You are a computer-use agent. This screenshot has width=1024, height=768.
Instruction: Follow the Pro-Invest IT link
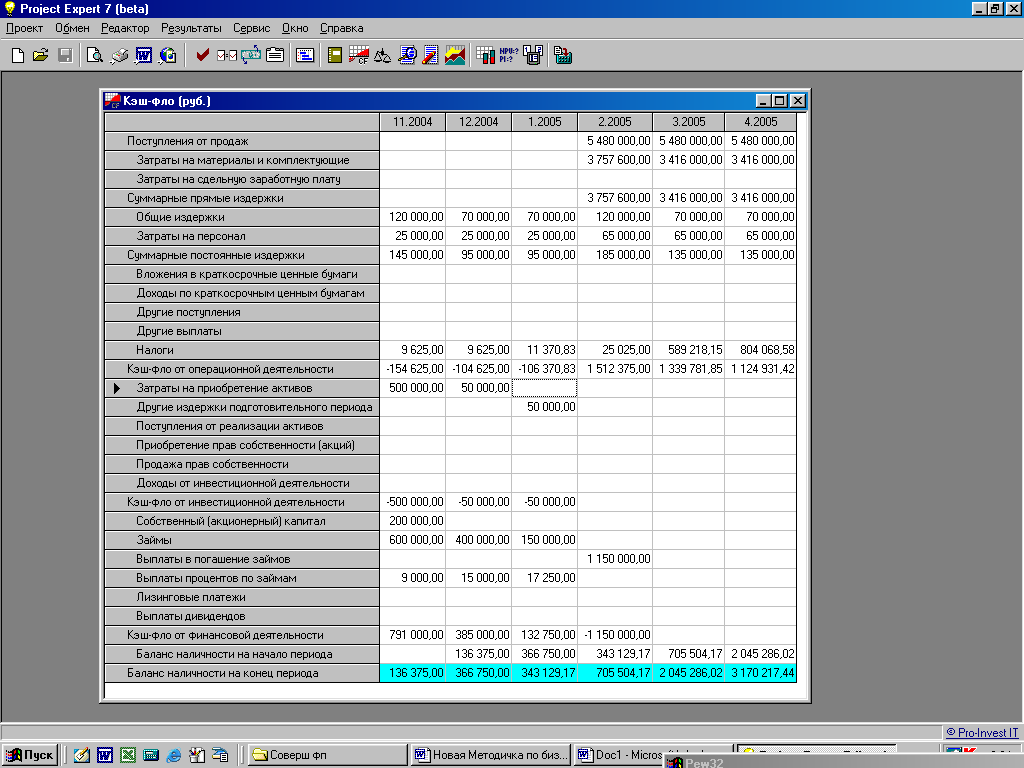pyautogui.click(x=982, y=733)
